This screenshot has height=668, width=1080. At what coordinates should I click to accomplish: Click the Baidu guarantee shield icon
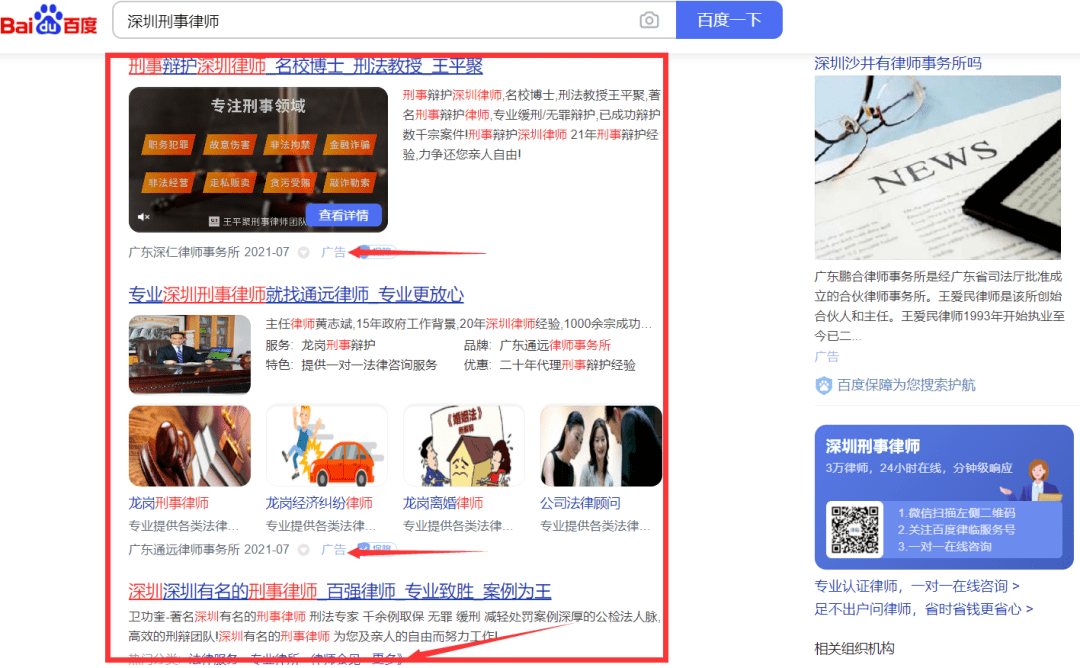(x=824, y=385)
